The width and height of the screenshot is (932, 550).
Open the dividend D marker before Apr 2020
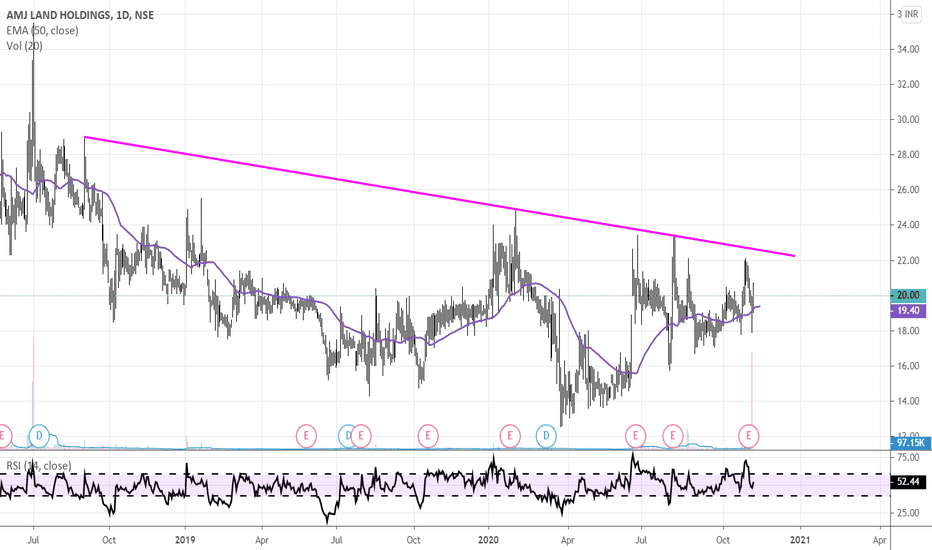[x=546, y=436]
